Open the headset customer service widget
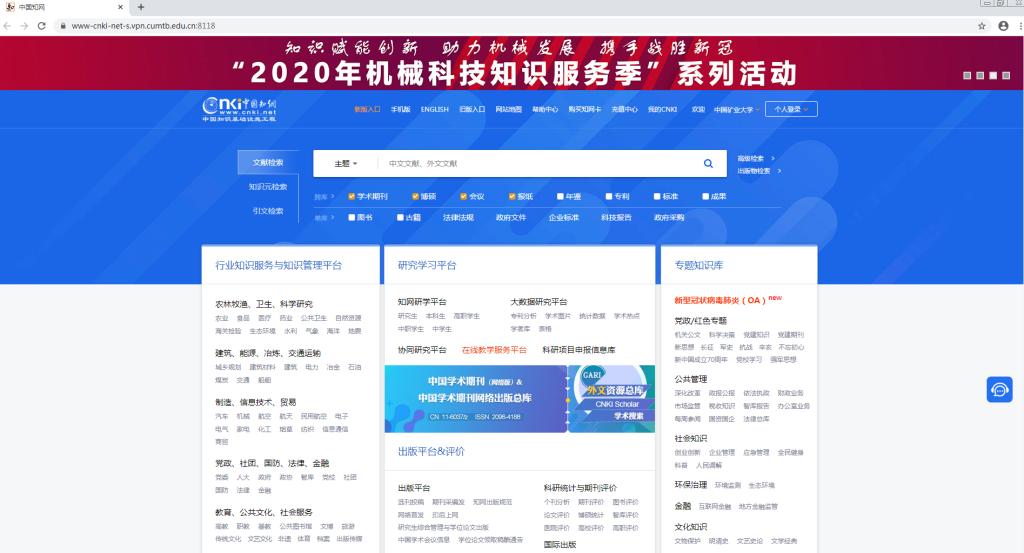Viewport: 1024px width, 553px height. click(999, 389)
